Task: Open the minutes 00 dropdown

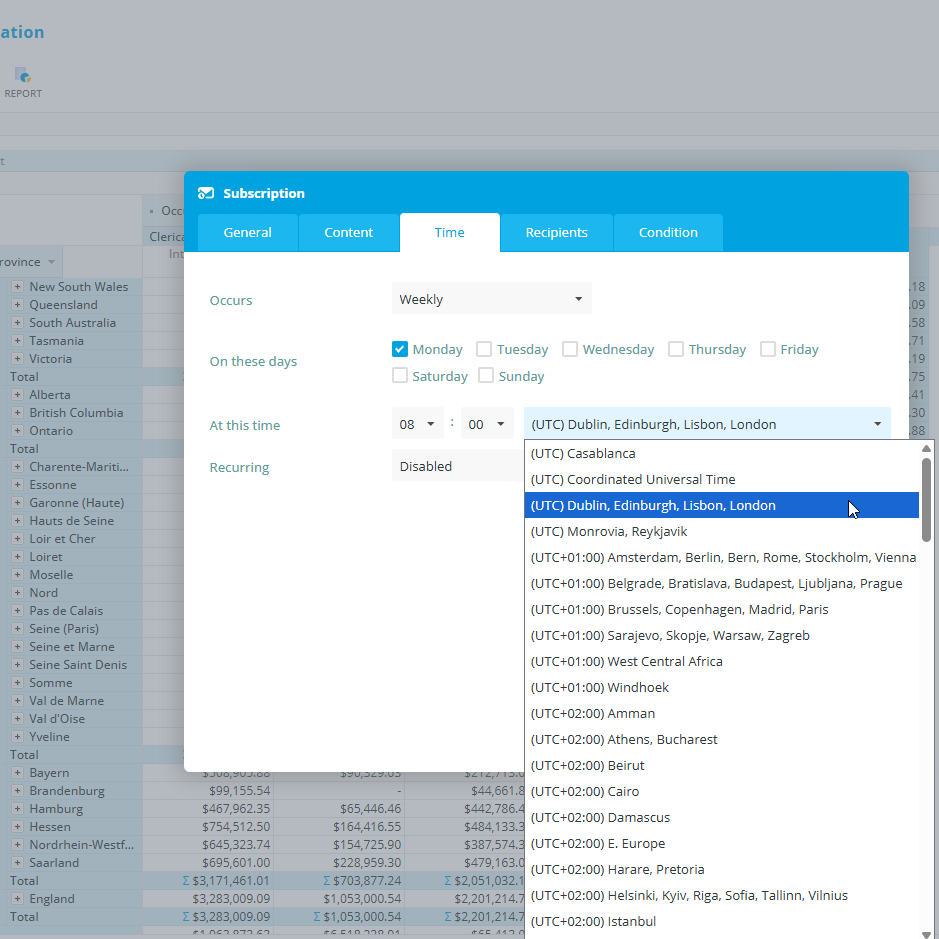Action: pos(486,424)
